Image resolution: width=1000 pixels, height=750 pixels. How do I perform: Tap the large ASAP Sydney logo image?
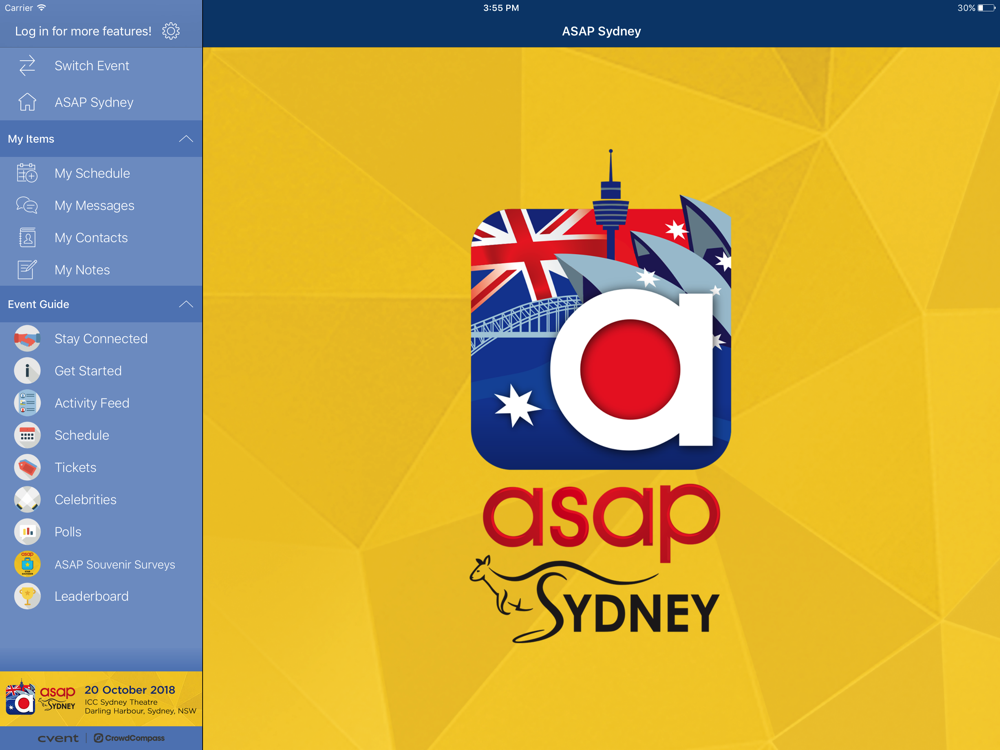coord(601,395)
